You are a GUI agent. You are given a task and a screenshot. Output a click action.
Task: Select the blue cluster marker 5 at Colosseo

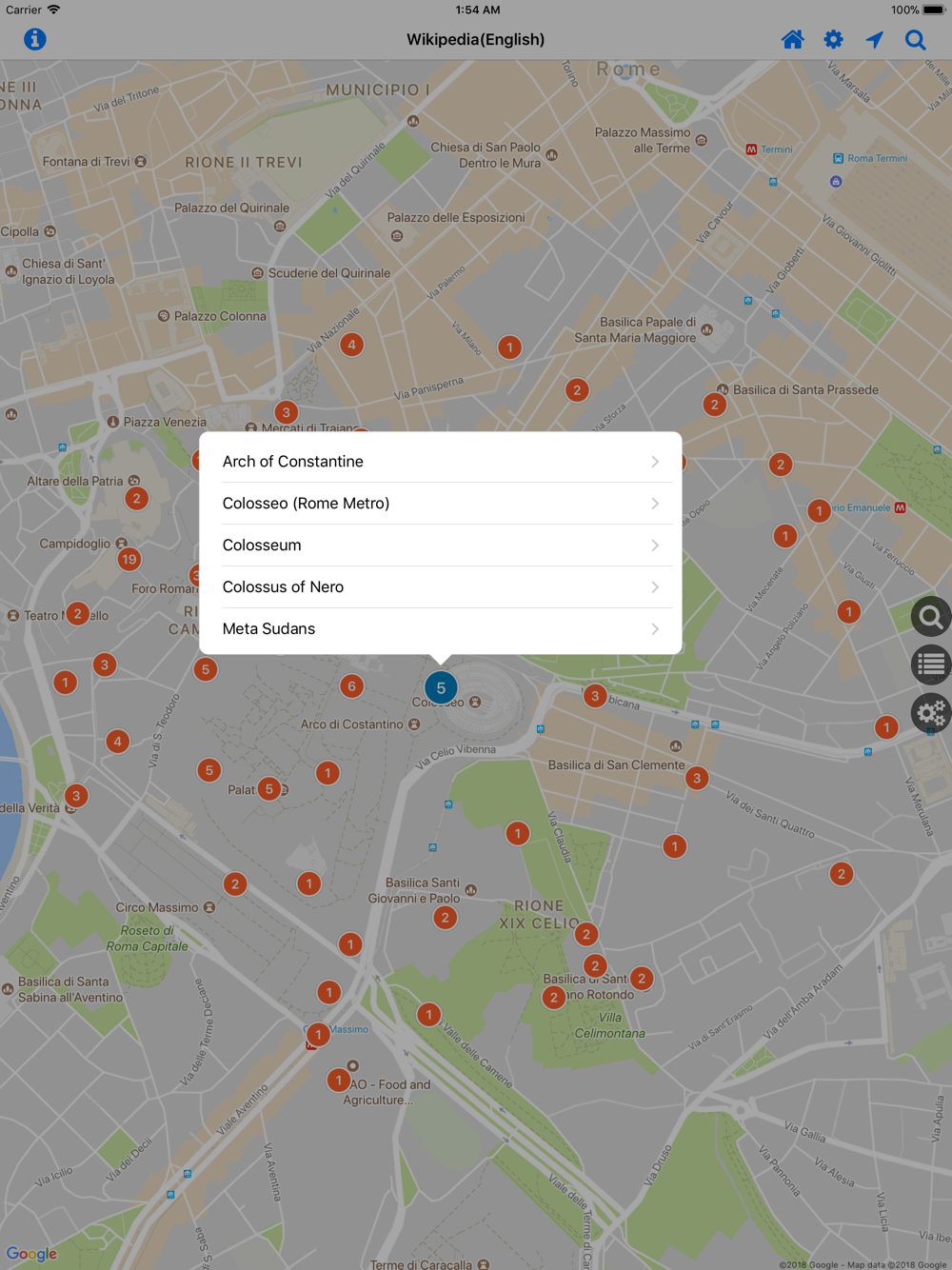pos(441,687)
